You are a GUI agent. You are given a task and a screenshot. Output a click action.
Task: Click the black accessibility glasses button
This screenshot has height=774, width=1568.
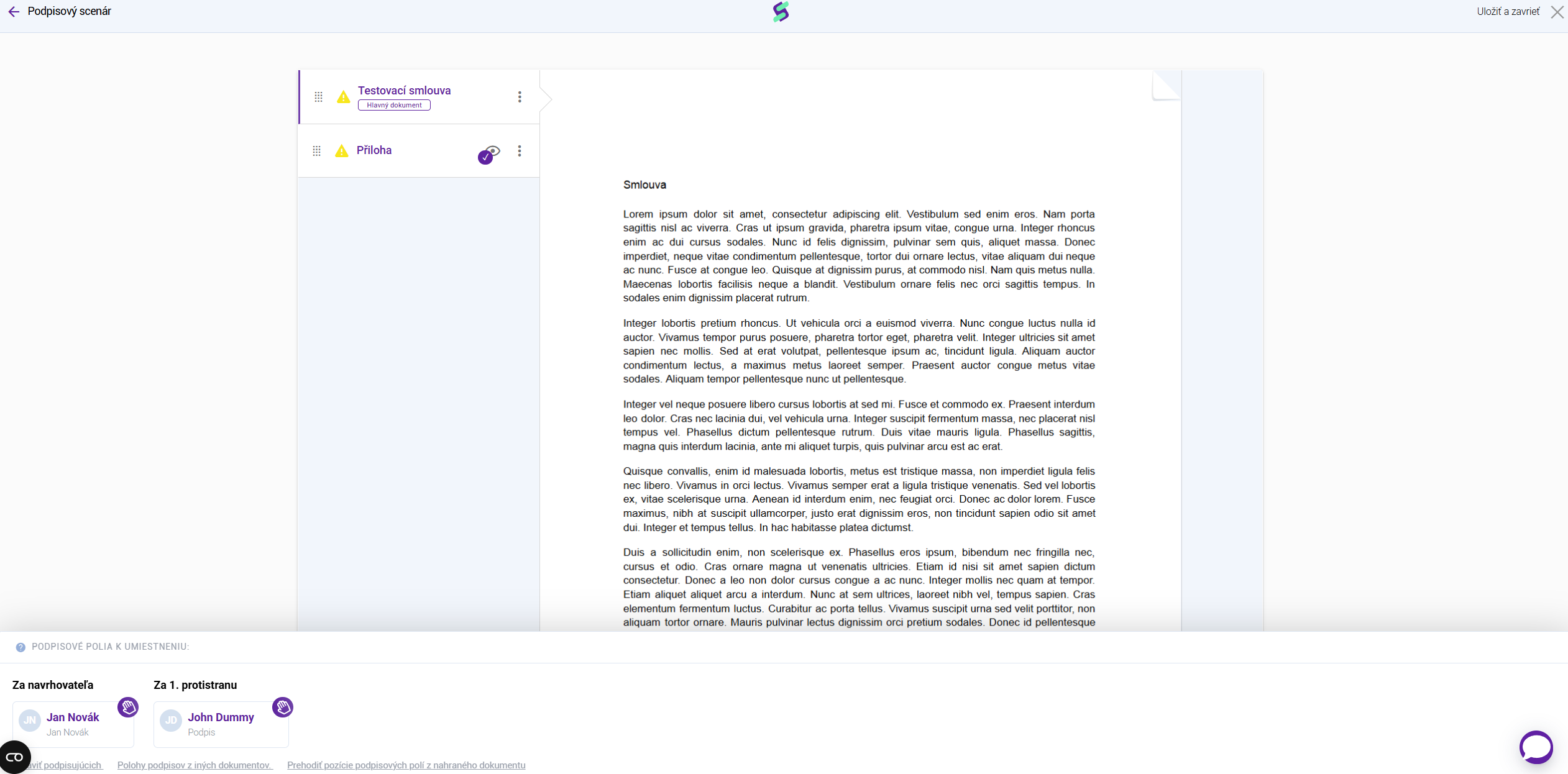pos(15,757)
